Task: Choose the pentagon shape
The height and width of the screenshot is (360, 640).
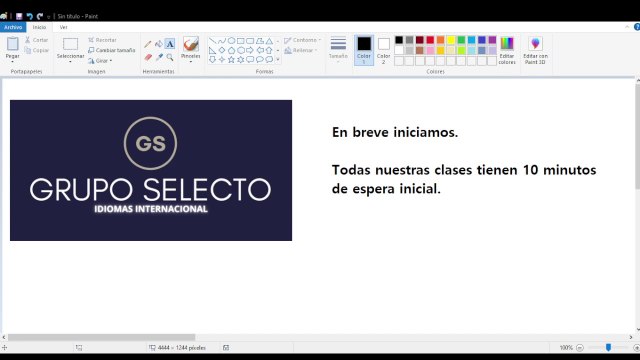Action: click(x=231, y=50)
